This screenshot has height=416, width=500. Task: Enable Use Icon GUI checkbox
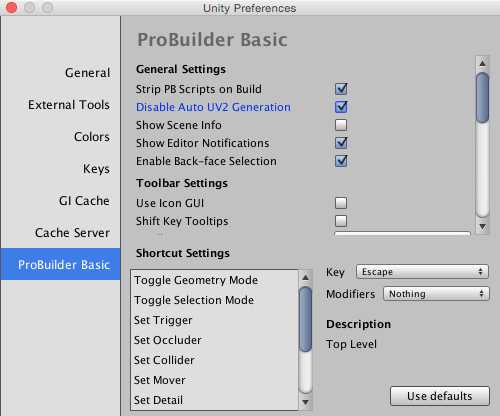(341, 203)
